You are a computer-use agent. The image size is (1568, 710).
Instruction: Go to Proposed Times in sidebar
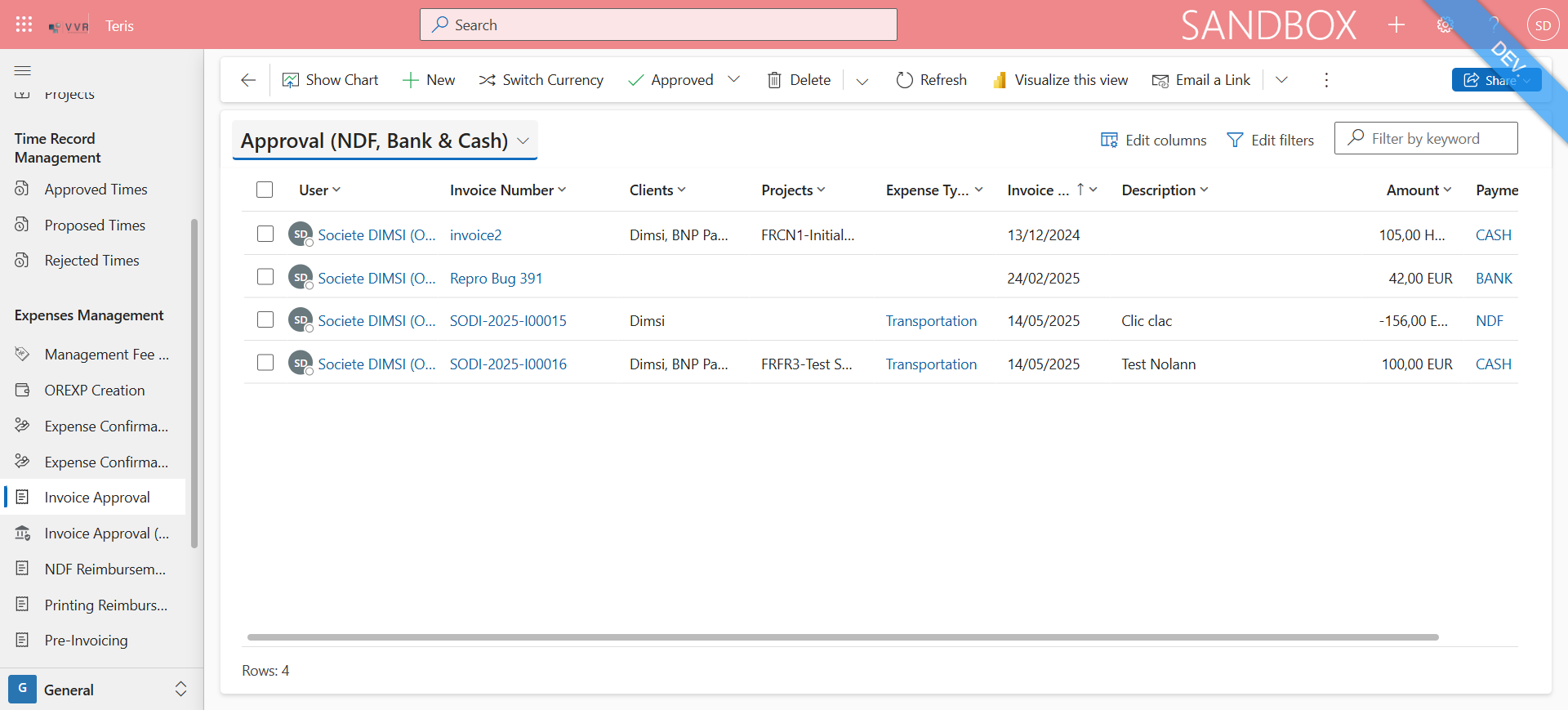pos(94,226)
